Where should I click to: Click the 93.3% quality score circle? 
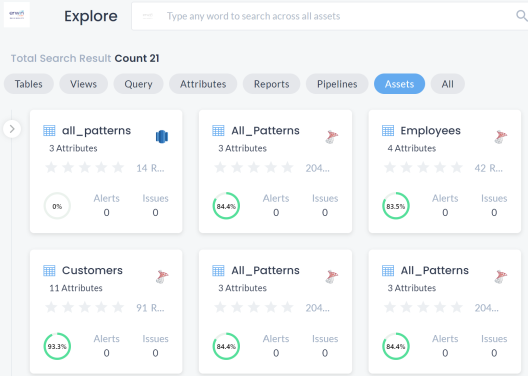click(x=57, y=346)
